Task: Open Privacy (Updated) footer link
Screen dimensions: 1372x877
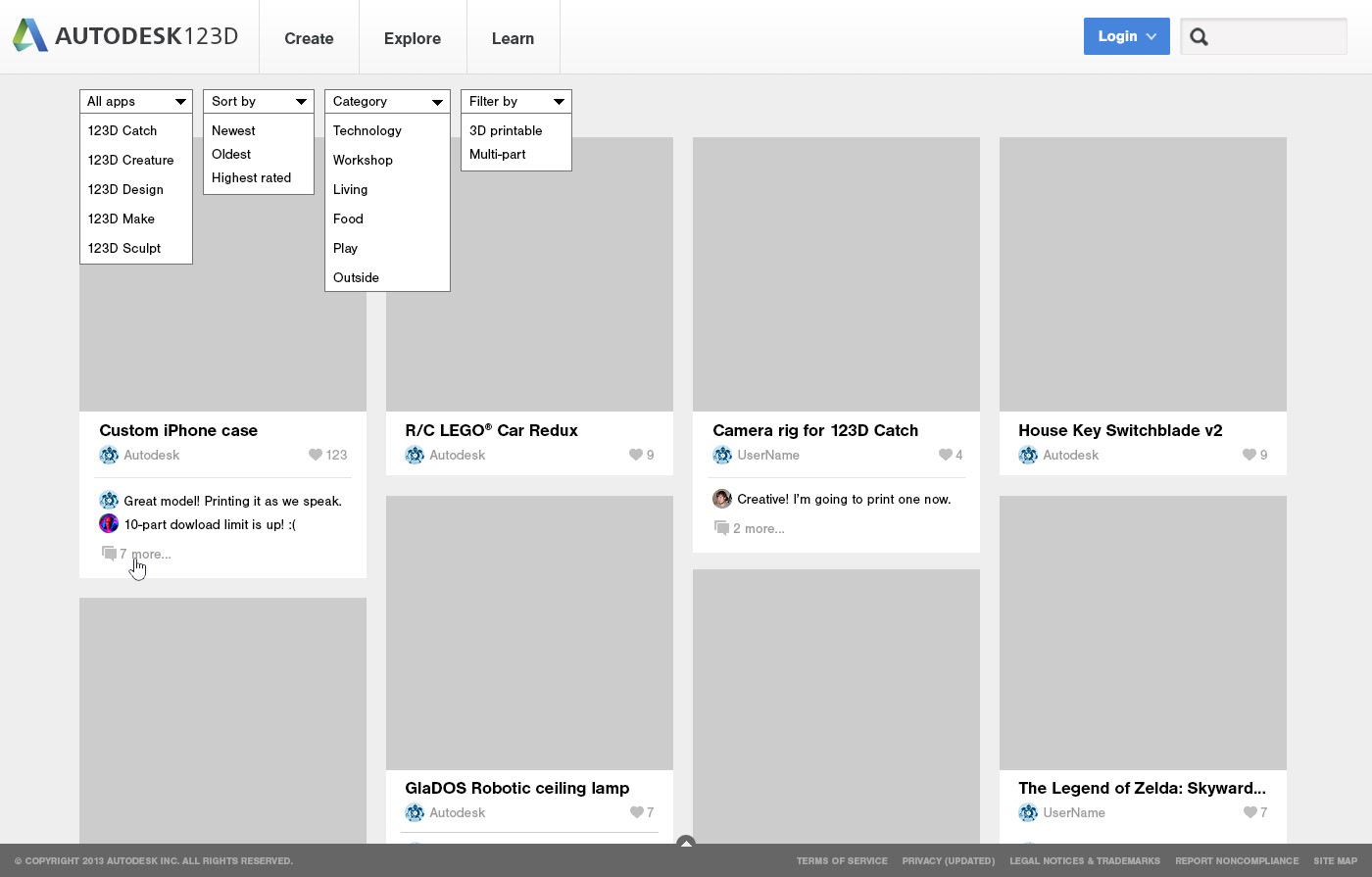Action: [948, 861]
